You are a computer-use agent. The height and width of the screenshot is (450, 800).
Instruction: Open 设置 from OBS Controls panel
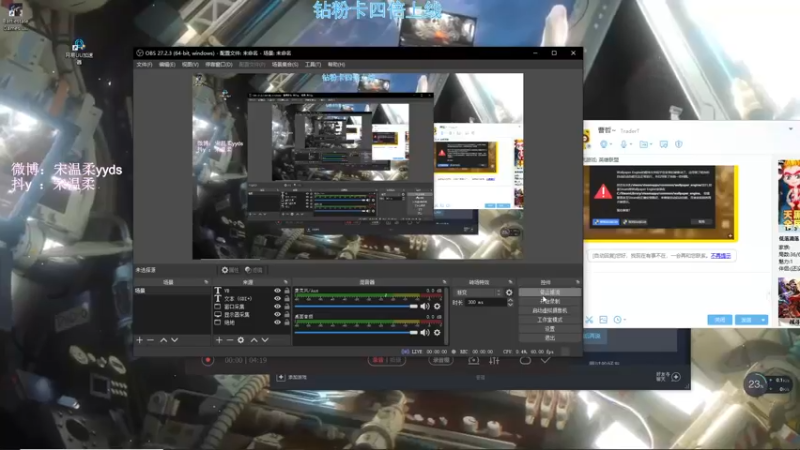click(549, 329)
